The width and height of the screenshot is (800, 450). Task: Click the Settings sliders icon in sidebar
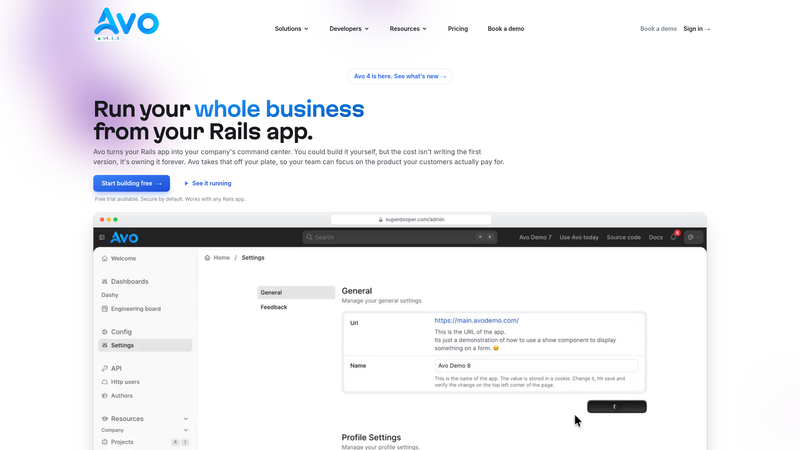[x=105, y=345]
